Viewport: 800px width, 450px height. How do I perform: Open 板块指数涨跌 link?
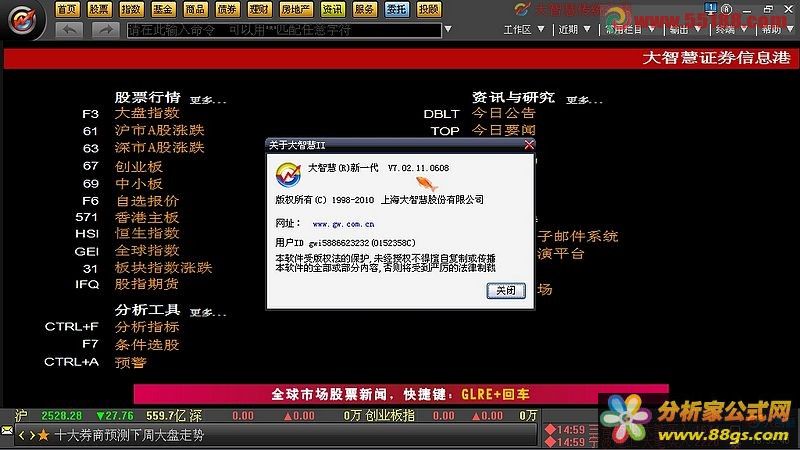coord(163,267)
